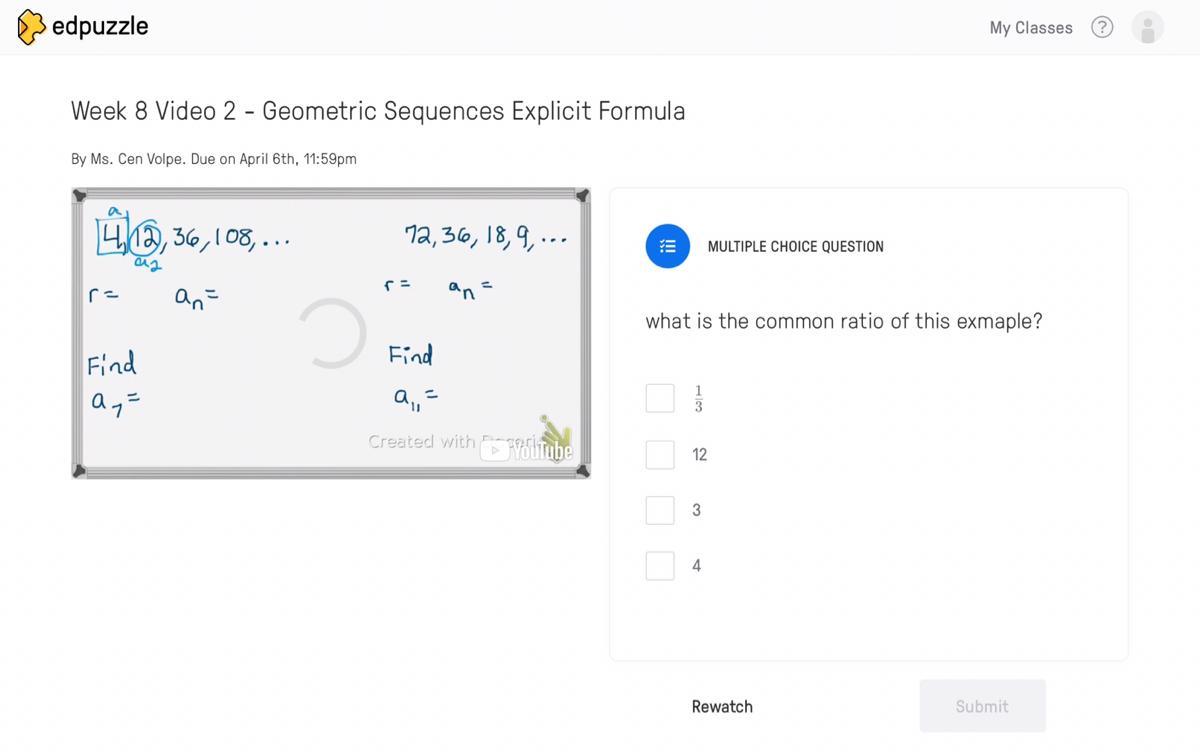Open the user profile avatar
This screenshot has height=753, width=1200.
click(x=1147, y=27)
